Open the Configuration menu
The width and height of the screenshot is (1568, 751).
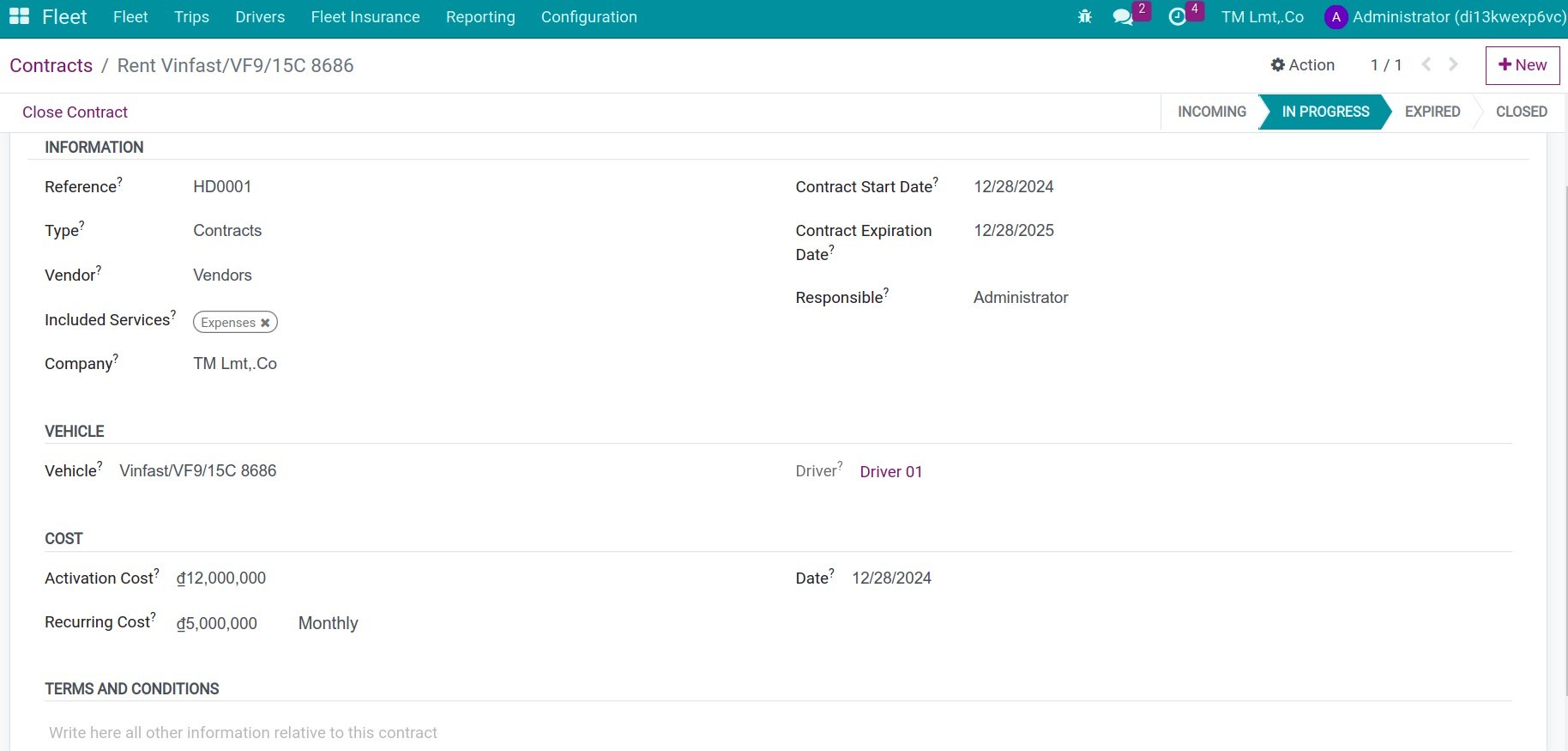click(x=589, y=17)
